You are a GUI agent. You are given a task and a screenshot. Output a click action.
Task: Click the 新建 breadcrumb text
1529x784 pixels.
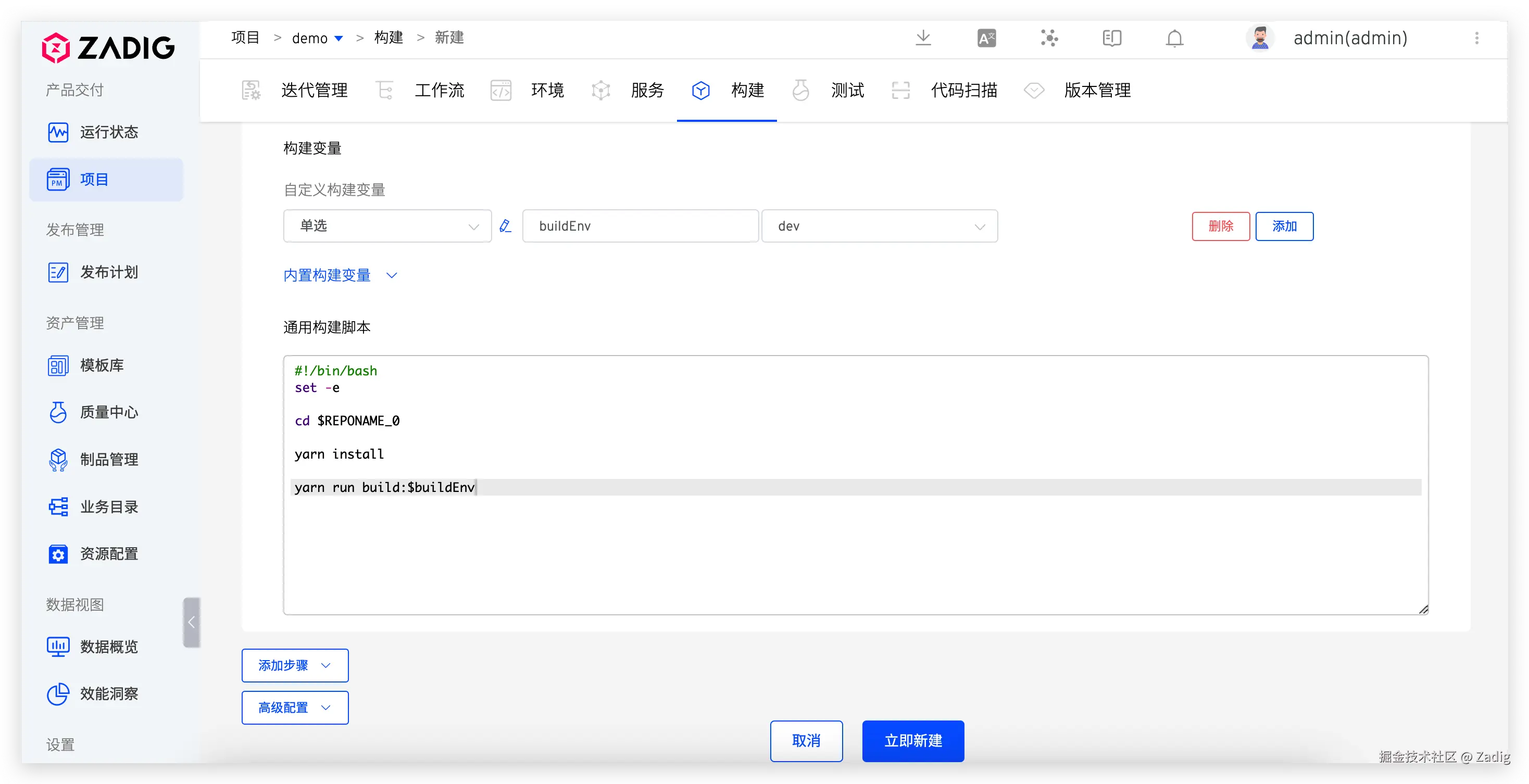449,37
